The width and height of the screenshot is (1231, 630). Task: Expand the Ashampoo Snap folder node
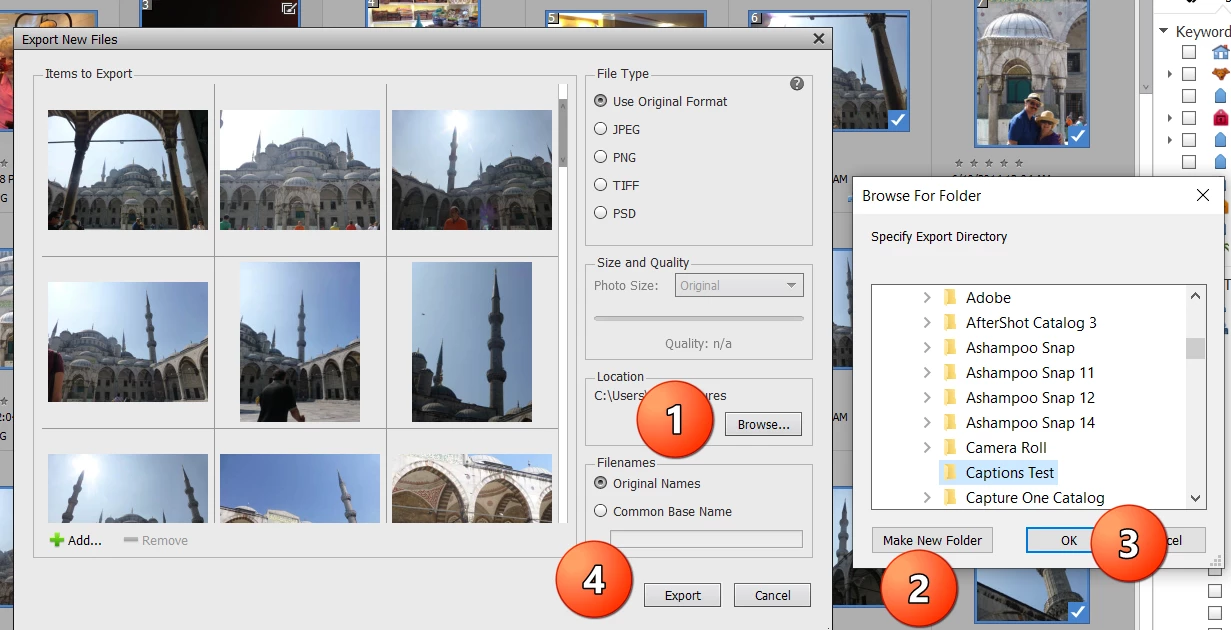coord(926,347)
